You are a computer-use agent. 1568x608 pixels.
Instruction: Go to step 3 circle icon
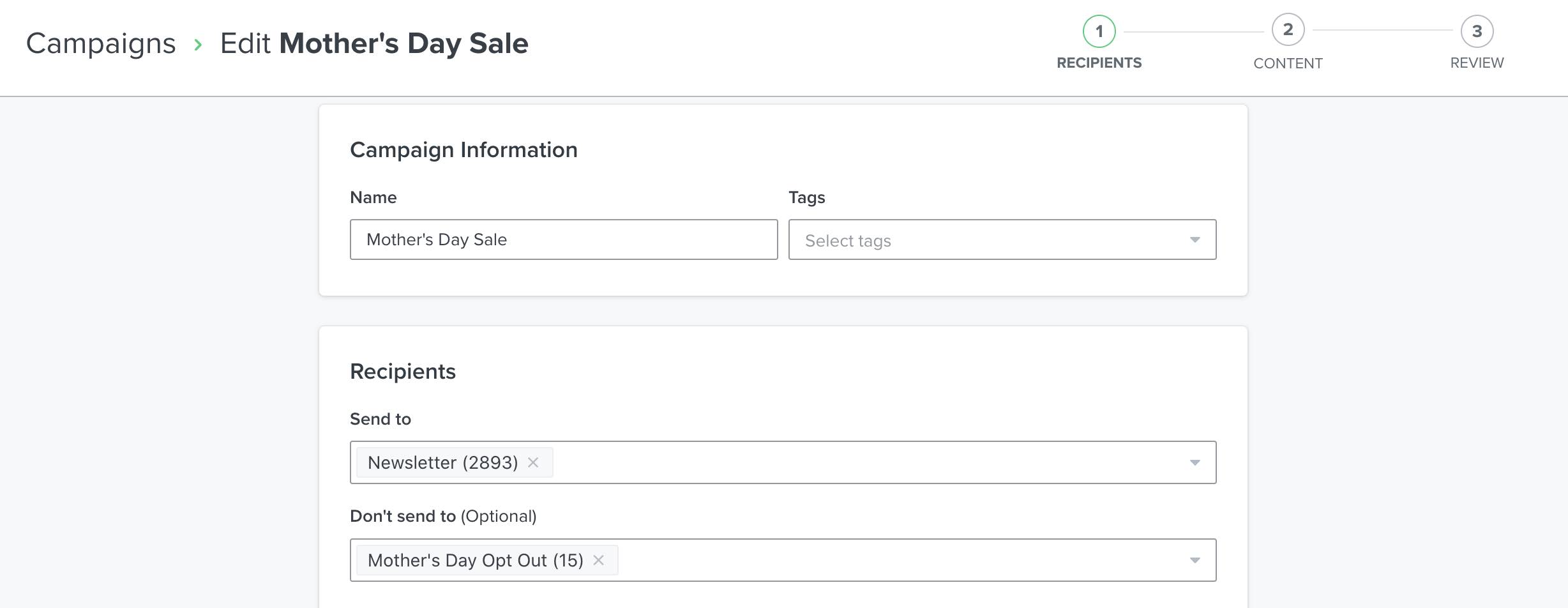1477,31
